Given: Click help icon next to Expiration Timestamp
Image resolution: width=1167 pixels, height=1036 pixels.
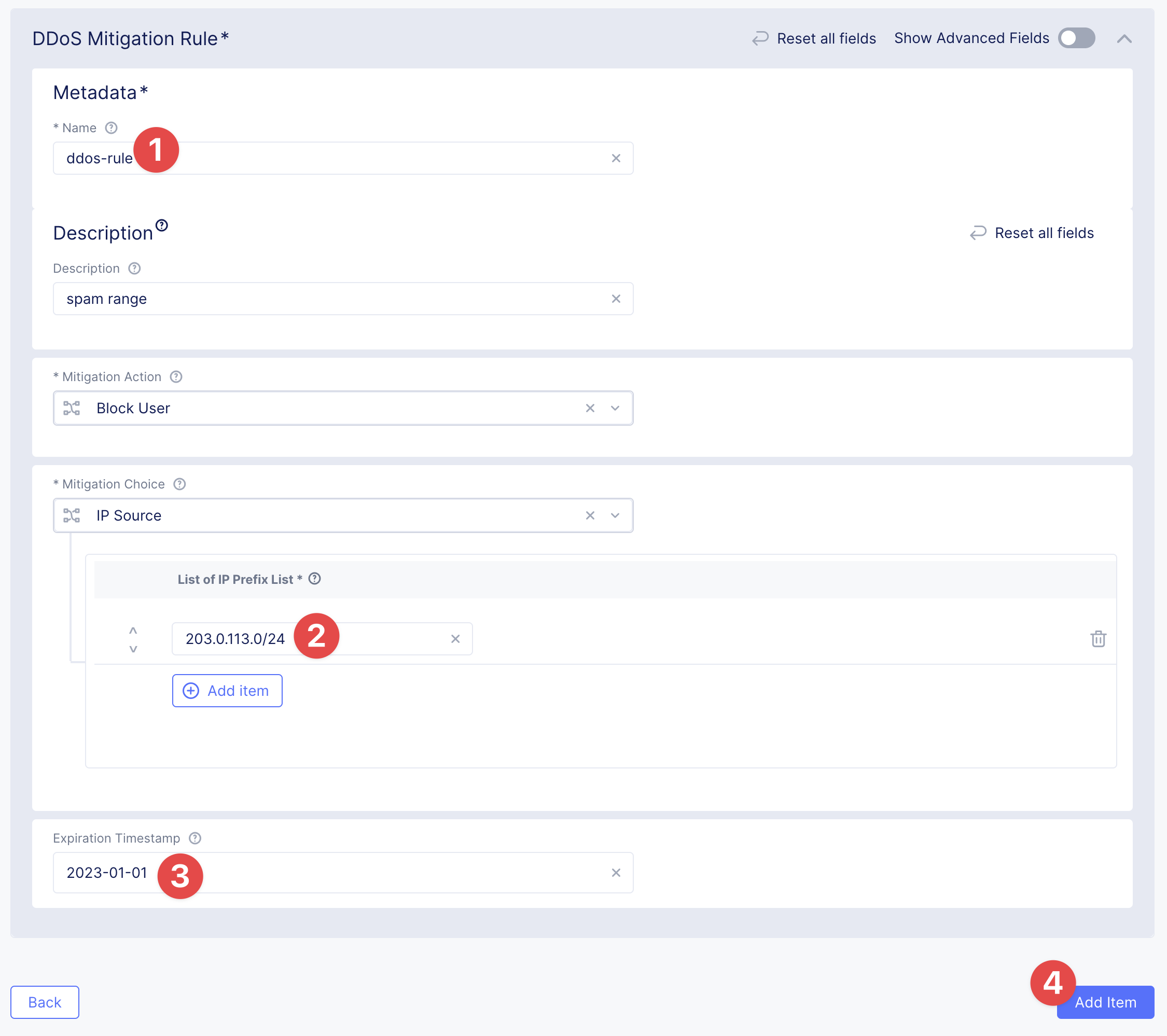Looking at the screenshot, I should pyautogui.click(x=195, y=838).
